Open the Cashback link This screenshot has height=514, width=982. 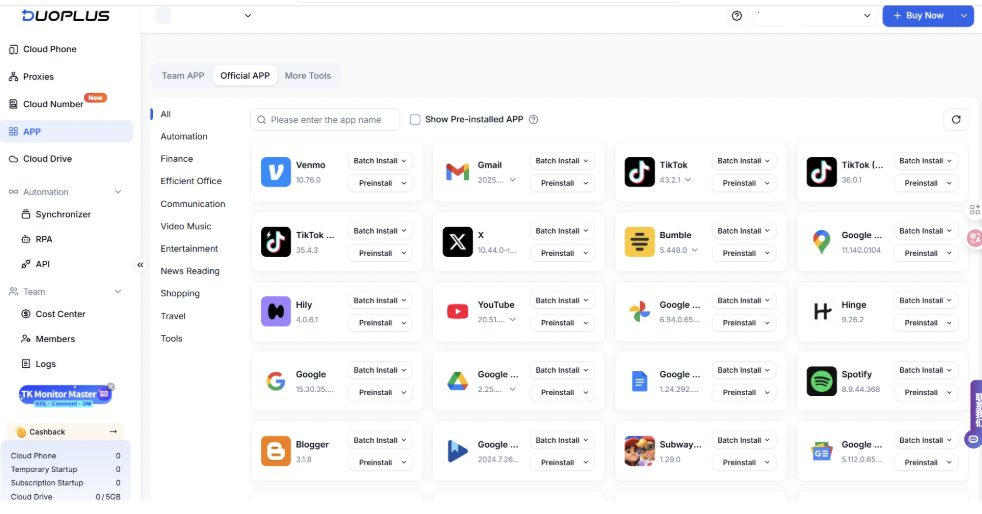66,432
